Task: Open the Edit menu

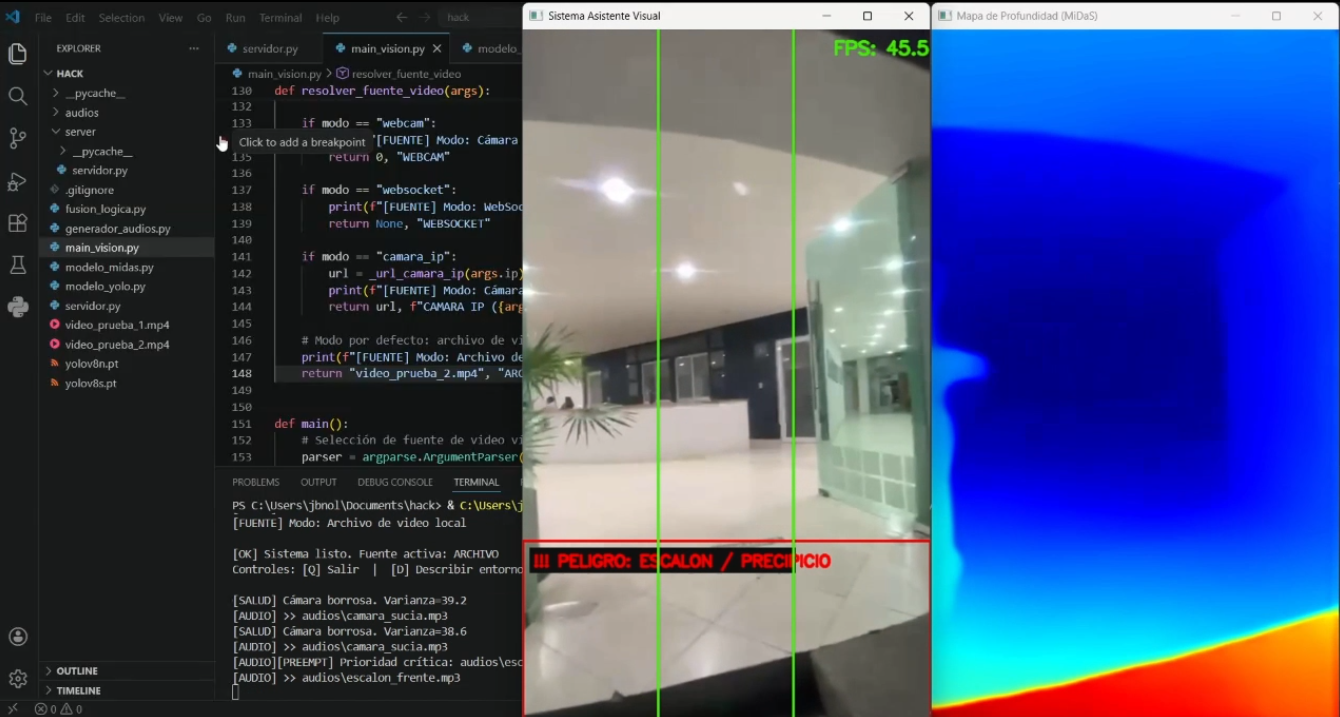Action: 75,18
